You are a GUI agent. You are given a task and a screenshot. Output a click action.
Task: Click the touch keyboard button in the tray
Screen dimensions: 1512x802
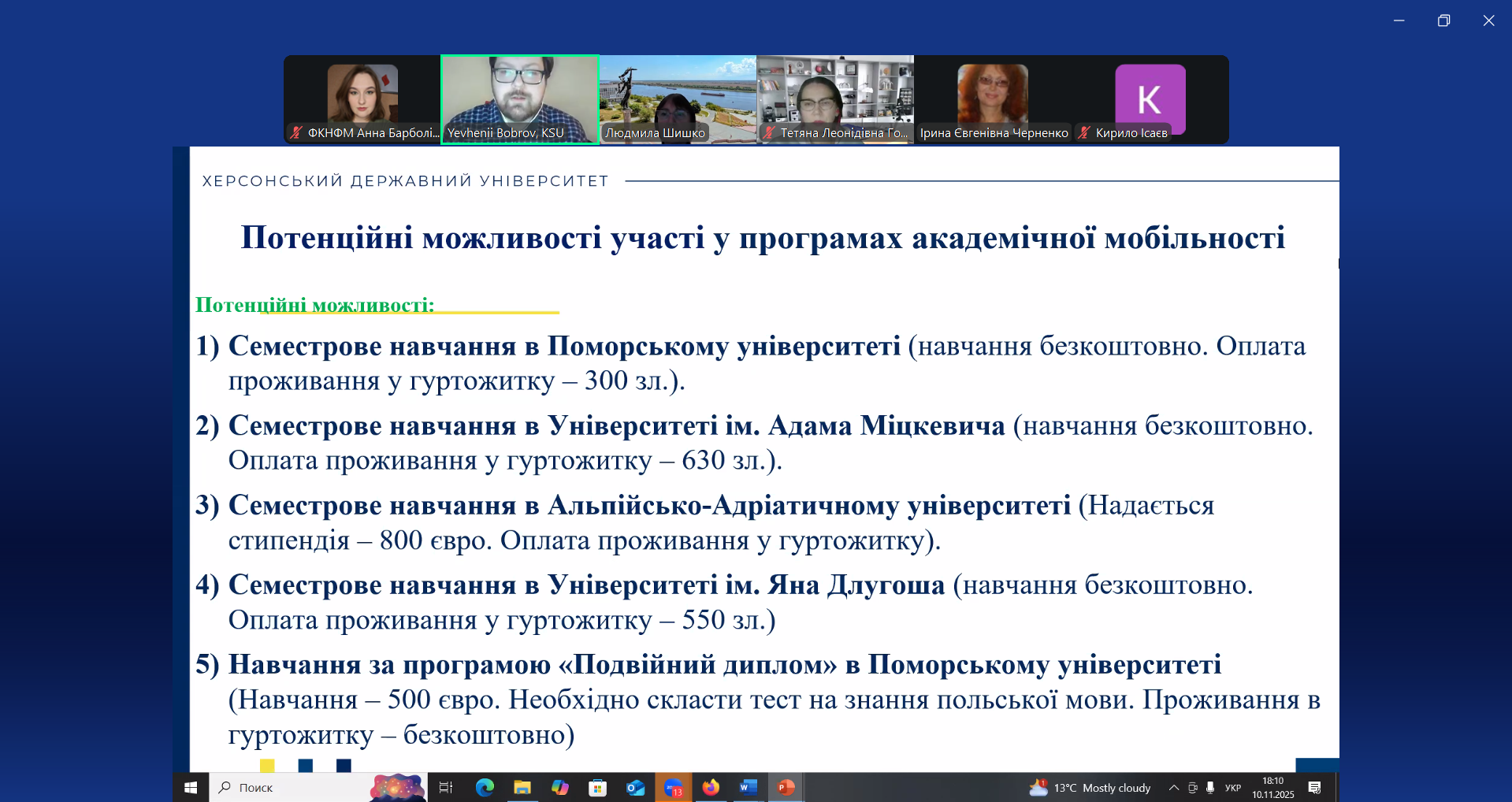[x=1314, y=787]
